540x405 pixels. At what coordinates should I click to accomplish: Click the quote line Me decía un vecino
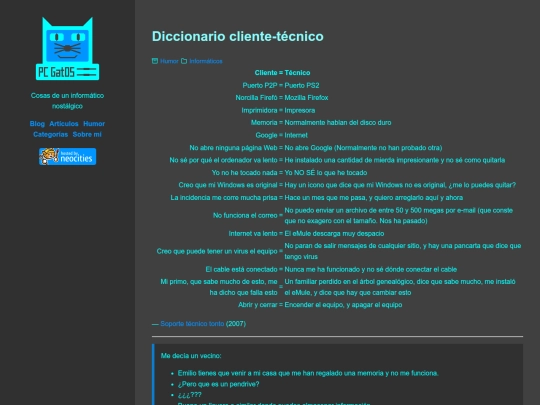191,356
